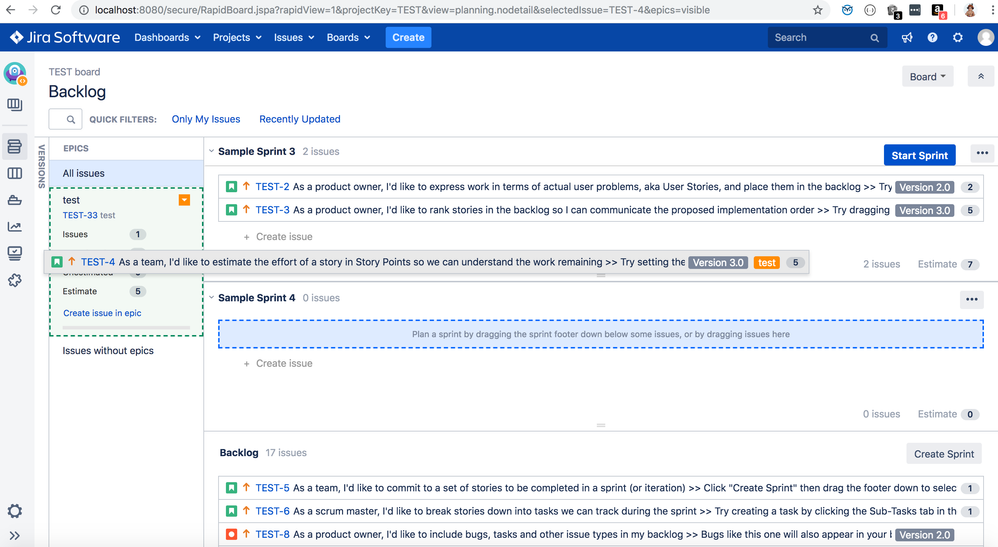Viewport: 998px width, 547px height.
Task: Click the project avatar in sidebar
Action: click(x=15, y=73)
